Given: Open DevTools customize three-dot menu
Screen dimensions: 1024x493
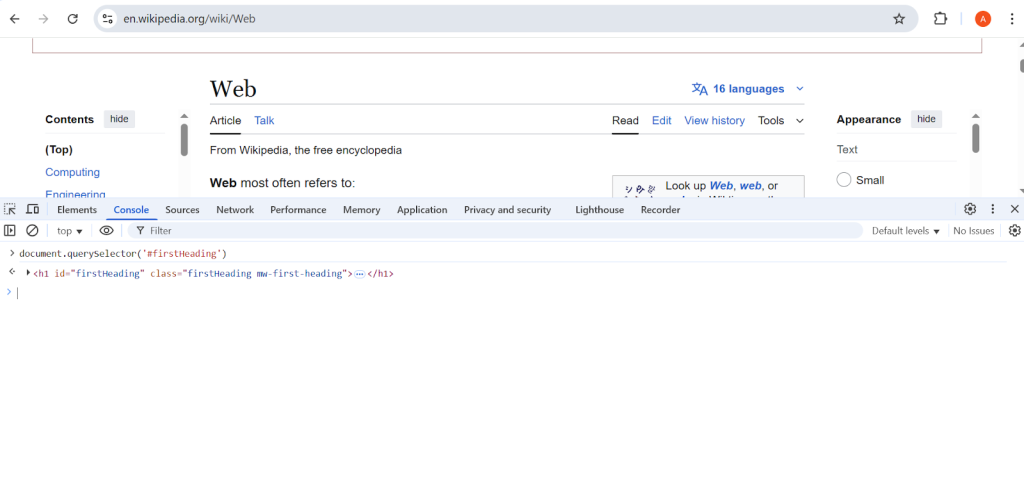Looking at the screenshot, I should (x=993, y=209).
